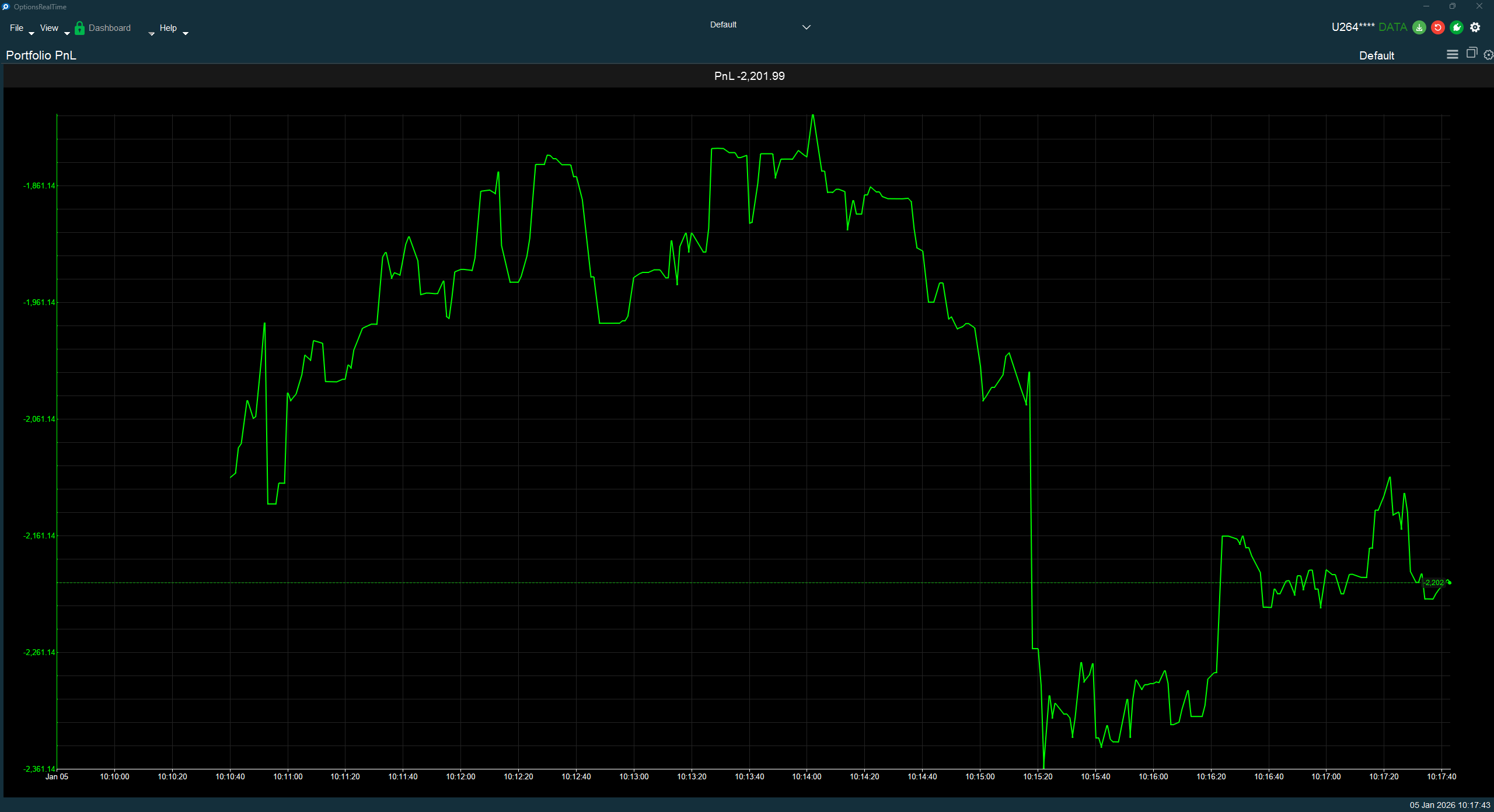
Task: Click the U264**** account label
Action: point(1352,27)
